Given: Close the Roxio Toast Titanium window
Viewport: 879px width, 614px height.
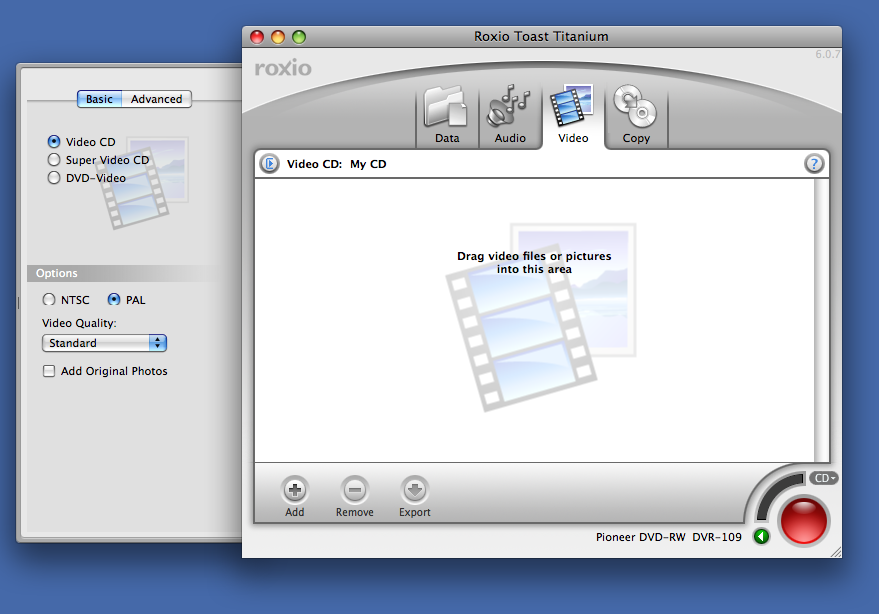Looking at the screenshot, I should (257, 37).
